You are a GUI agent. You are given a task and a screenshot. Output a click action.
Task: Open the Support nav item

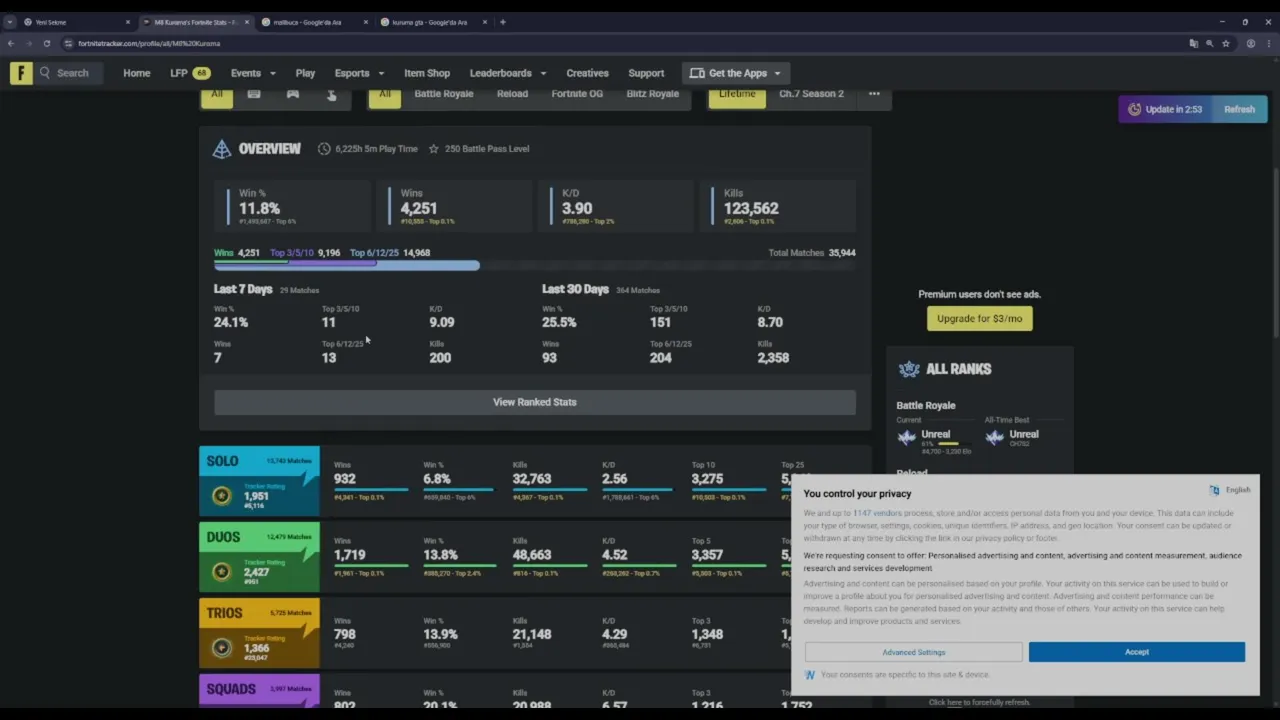(x=646, y=73)
